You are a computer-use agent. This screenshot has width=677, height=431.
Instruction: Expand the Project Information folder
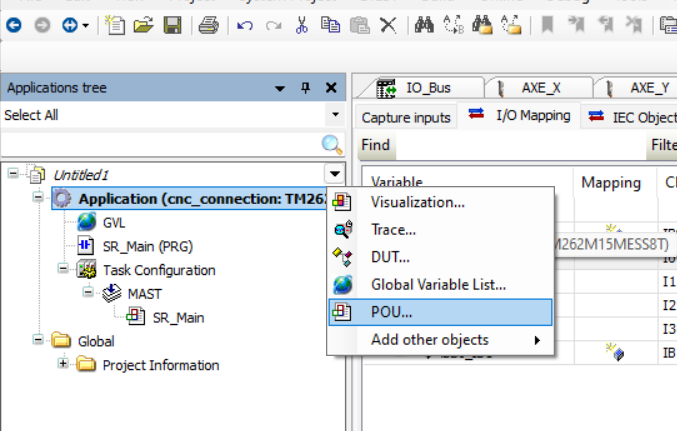pyautogui.click(x=62, y=364)
